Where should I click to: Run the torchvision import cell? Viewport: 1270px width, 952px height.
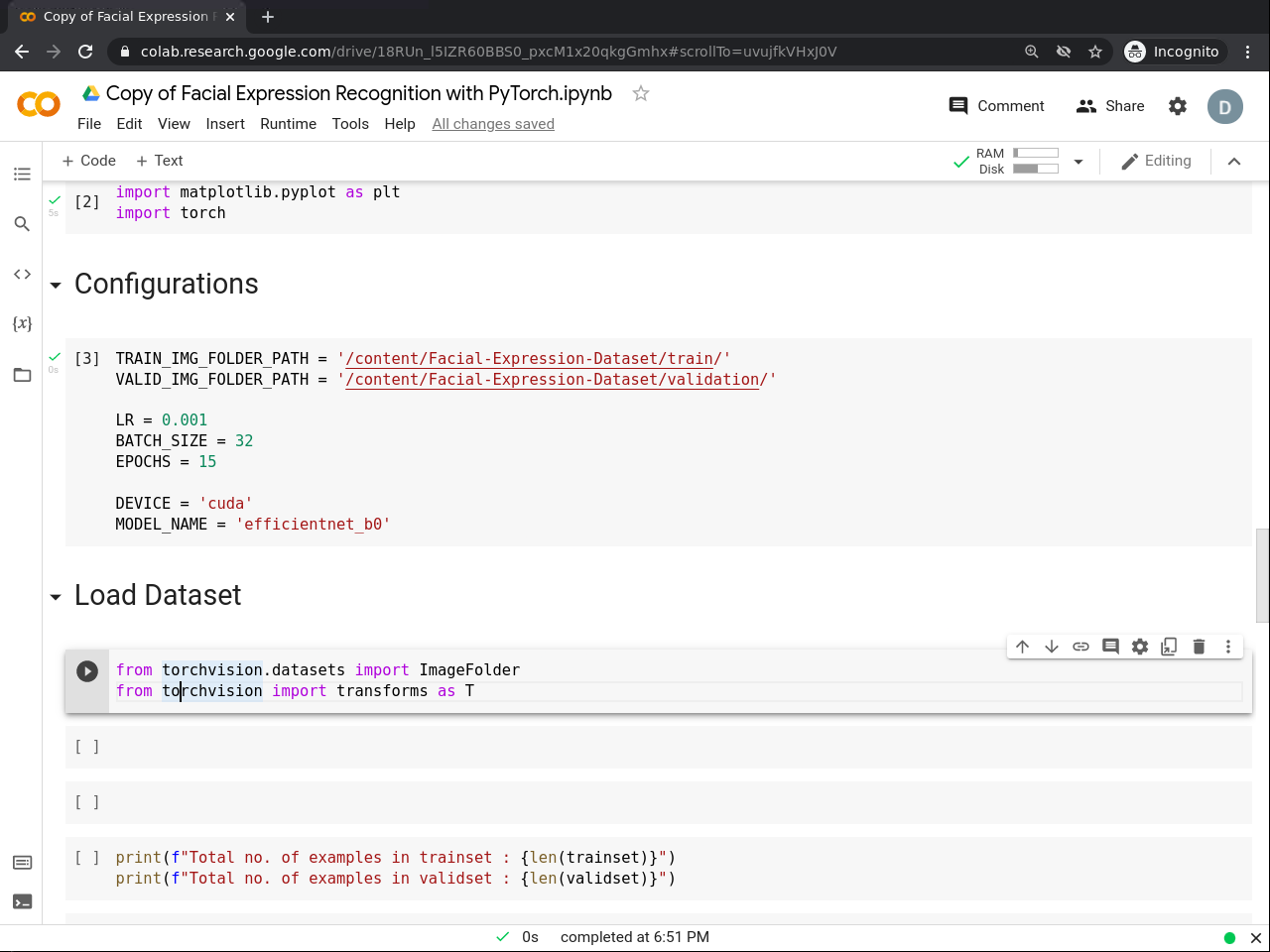(87, 671)
